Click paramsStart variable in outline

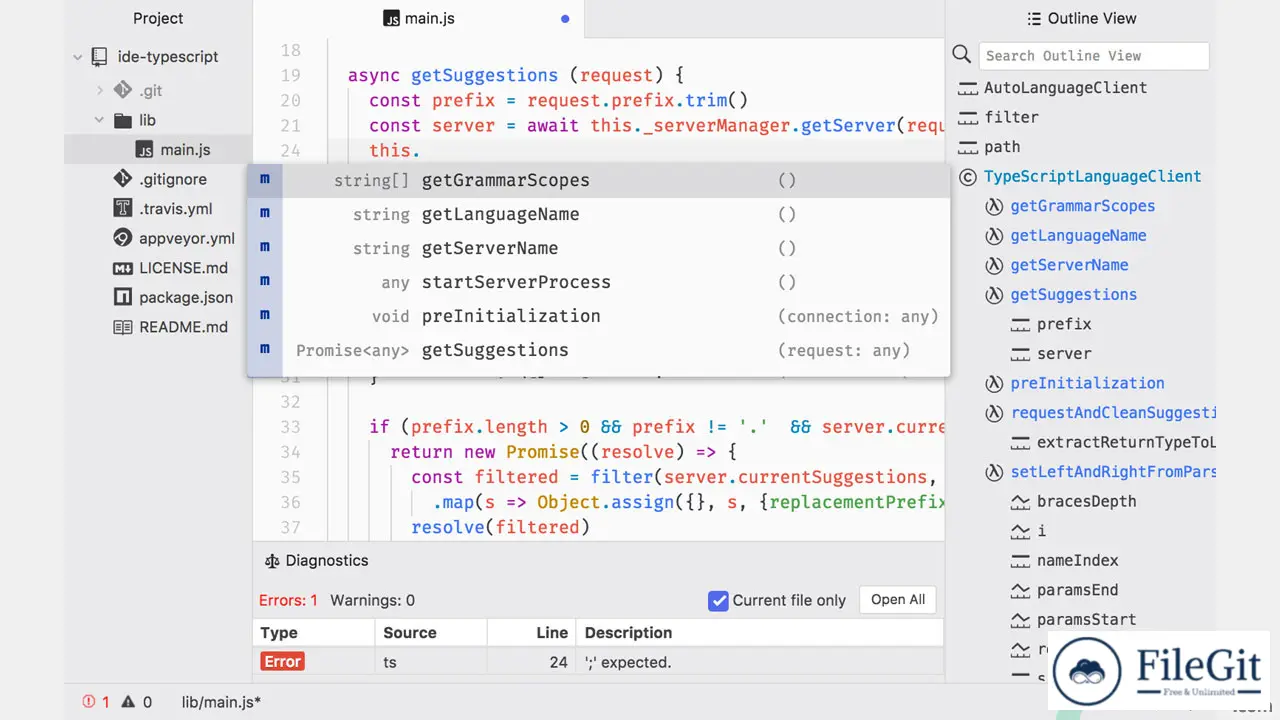[1087, 619]
